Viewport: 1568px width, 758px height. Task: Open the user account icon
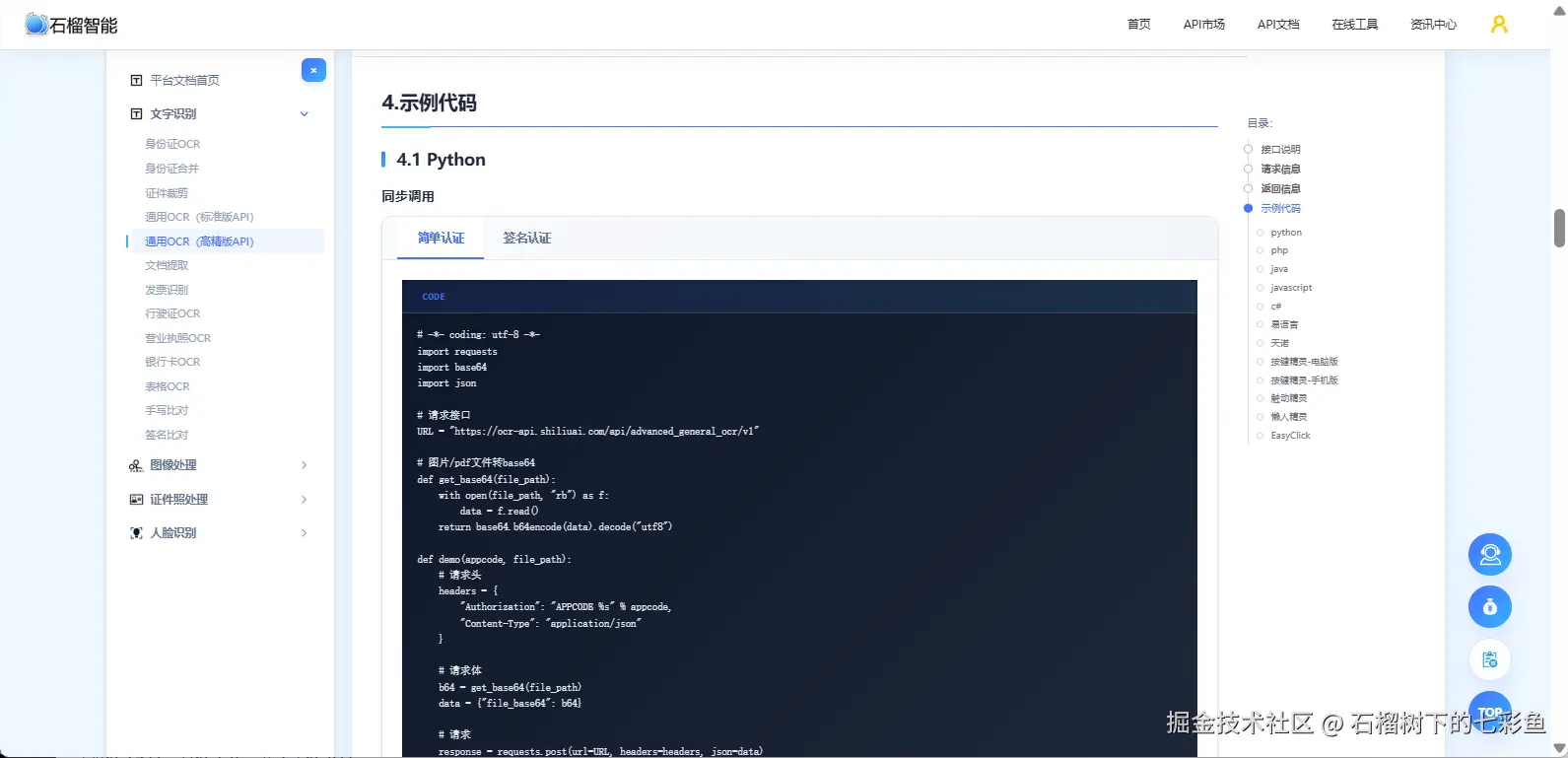click(1499, 25)
